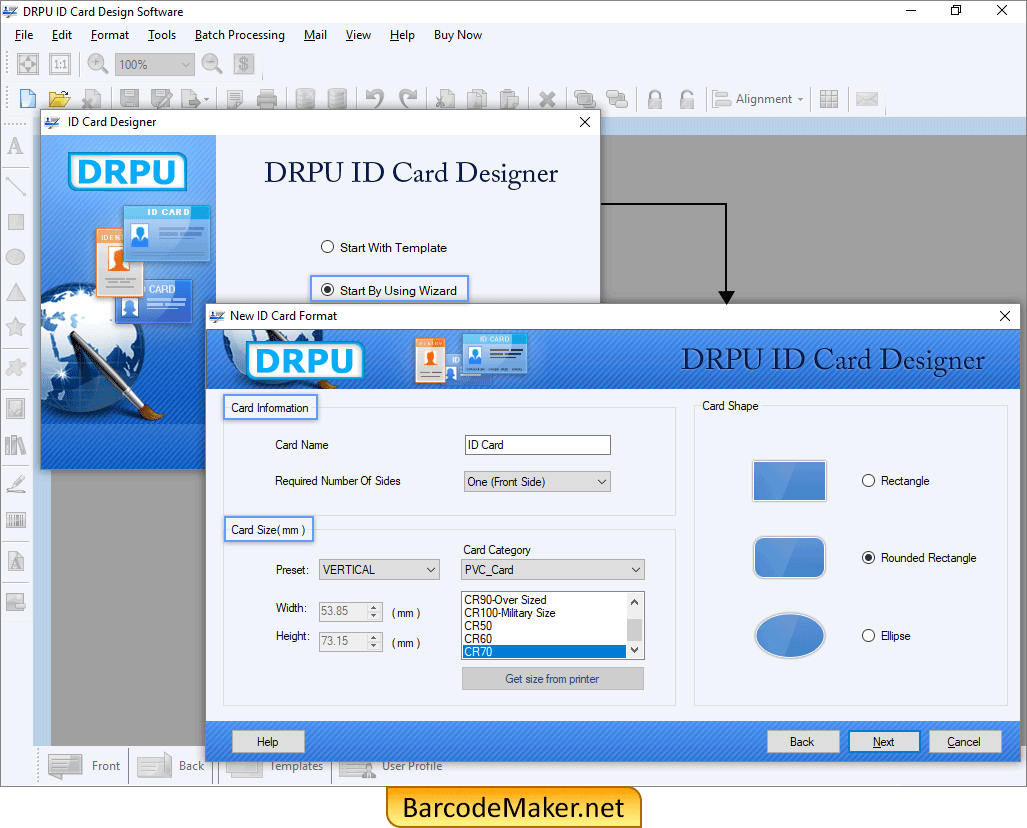Open the Preset VERTICAL dropdown
This screenshot has height=828, width=1027.
(x=379, y=570)
